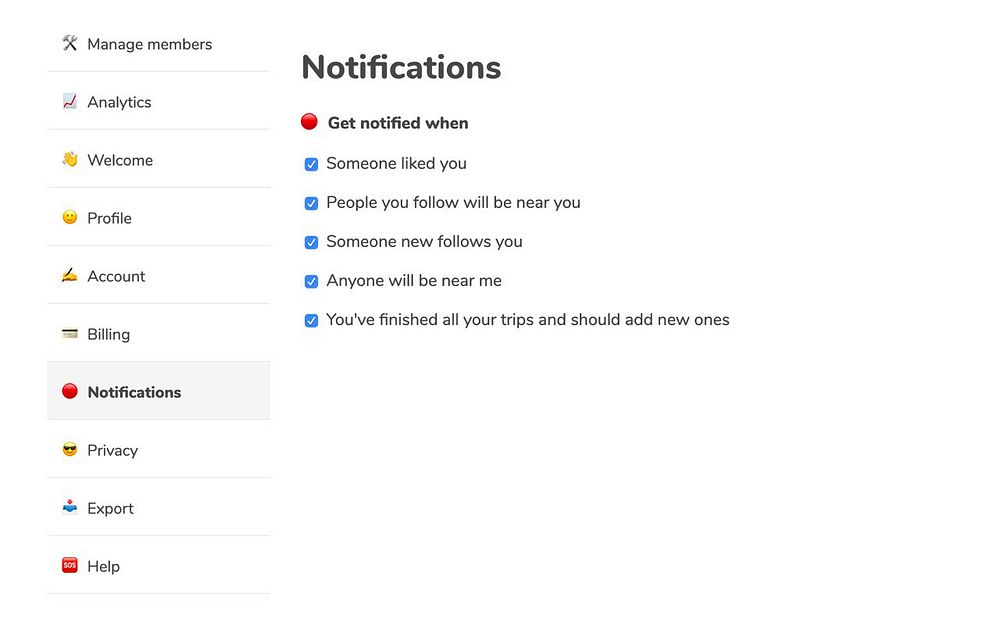Click the sunglasses emoji Privacy icon
The image size is (1000, 638).
[x=70, y=449]
